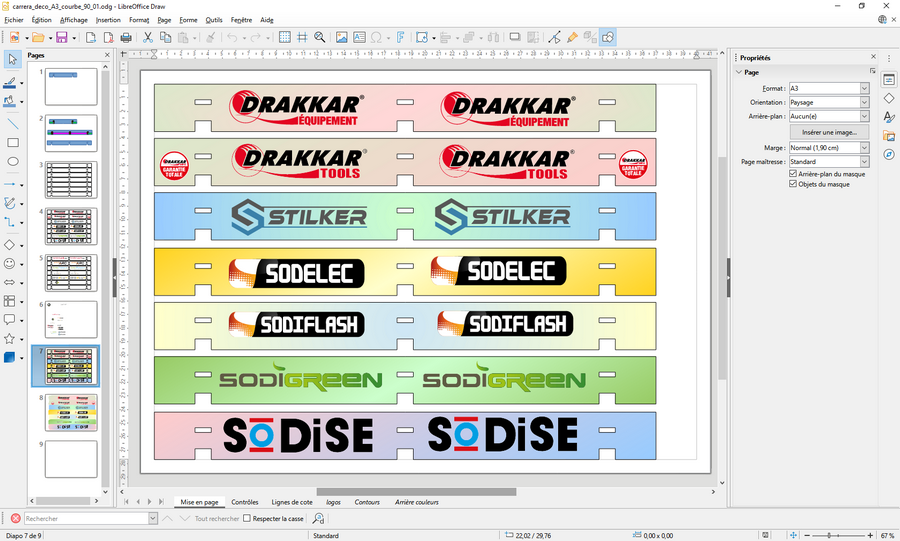
Task: Collapse the Page section expander
Action: click(x=739, y=72)
